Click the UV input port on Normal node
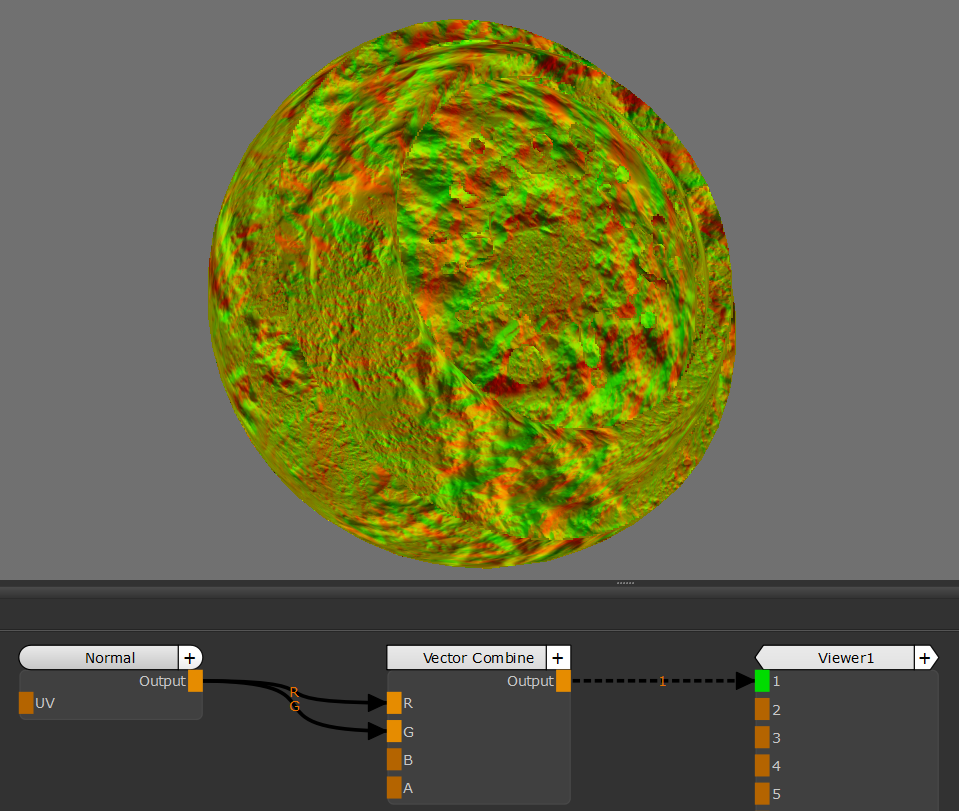The height and width of the screenshot is (811, 959). pyautogui.click(x=26, y=703)
